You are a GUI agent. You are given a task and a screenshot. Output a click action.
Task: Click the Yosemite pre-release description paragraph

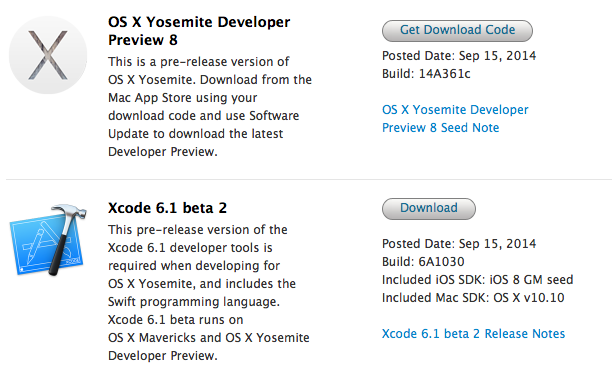pyautogui.click(x=210, y=107)
